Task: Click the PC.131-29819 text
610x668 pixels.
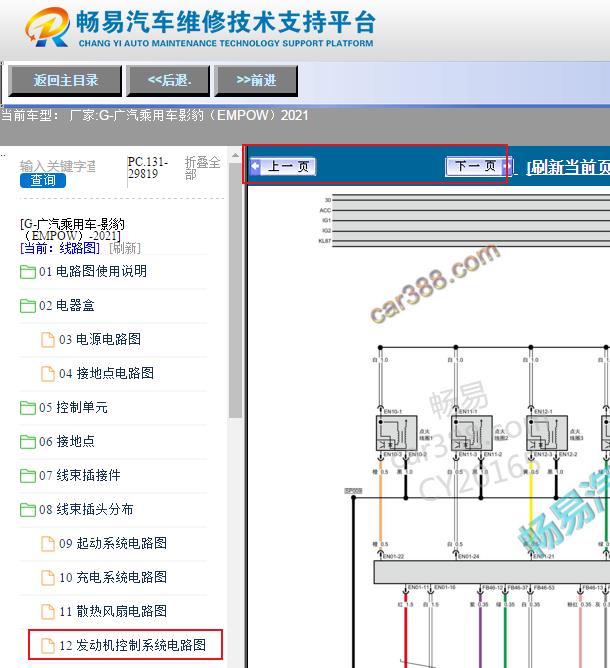Action: 148,168
